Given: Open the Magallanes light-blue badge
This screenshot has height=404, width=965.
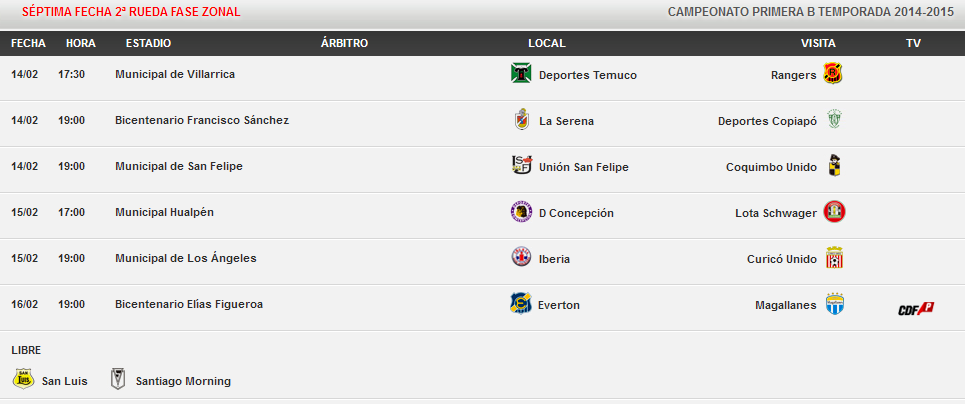Looking at the screenshot, I should 835,304.
